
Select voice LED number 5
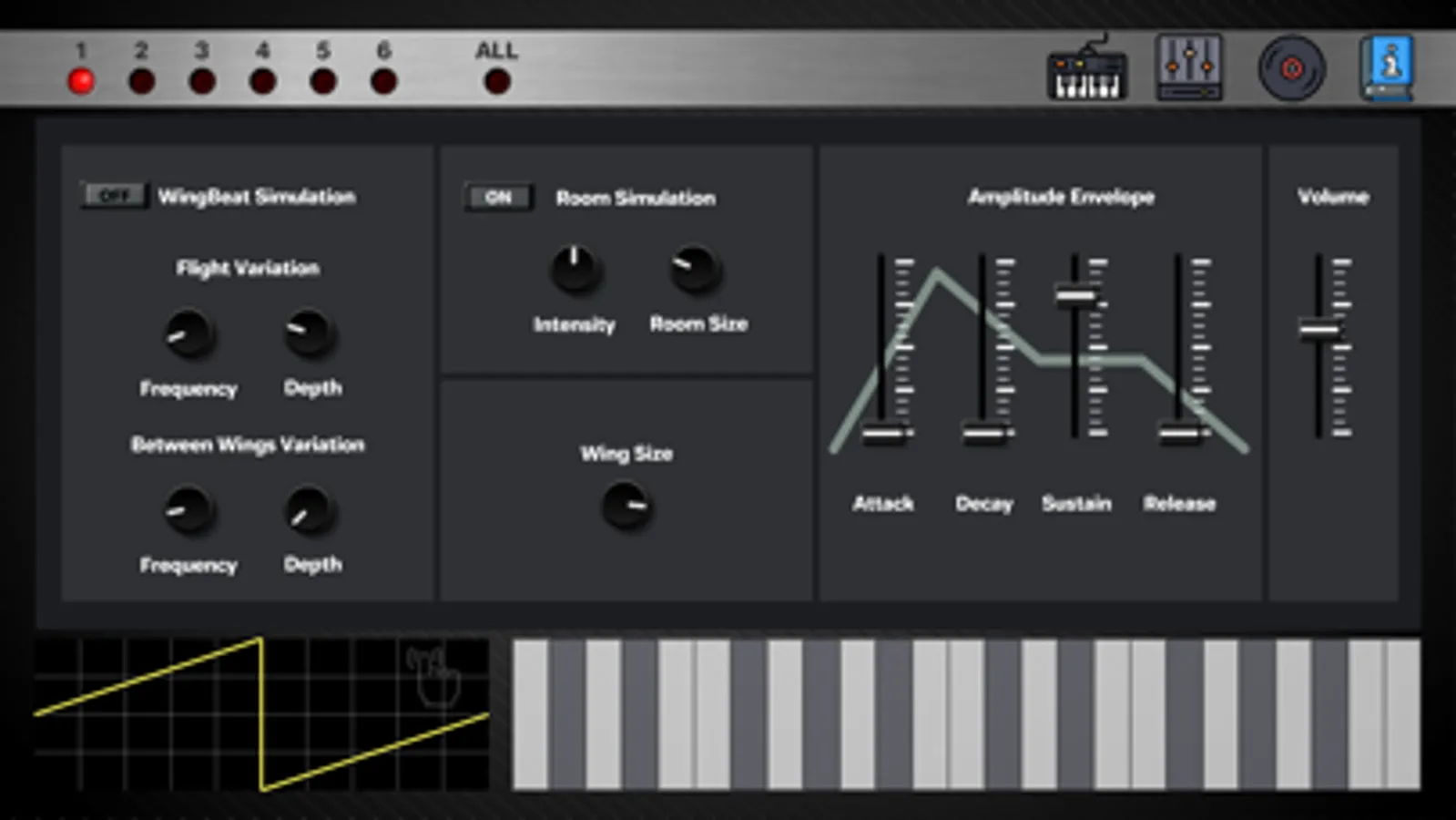(x=323, y=82)
